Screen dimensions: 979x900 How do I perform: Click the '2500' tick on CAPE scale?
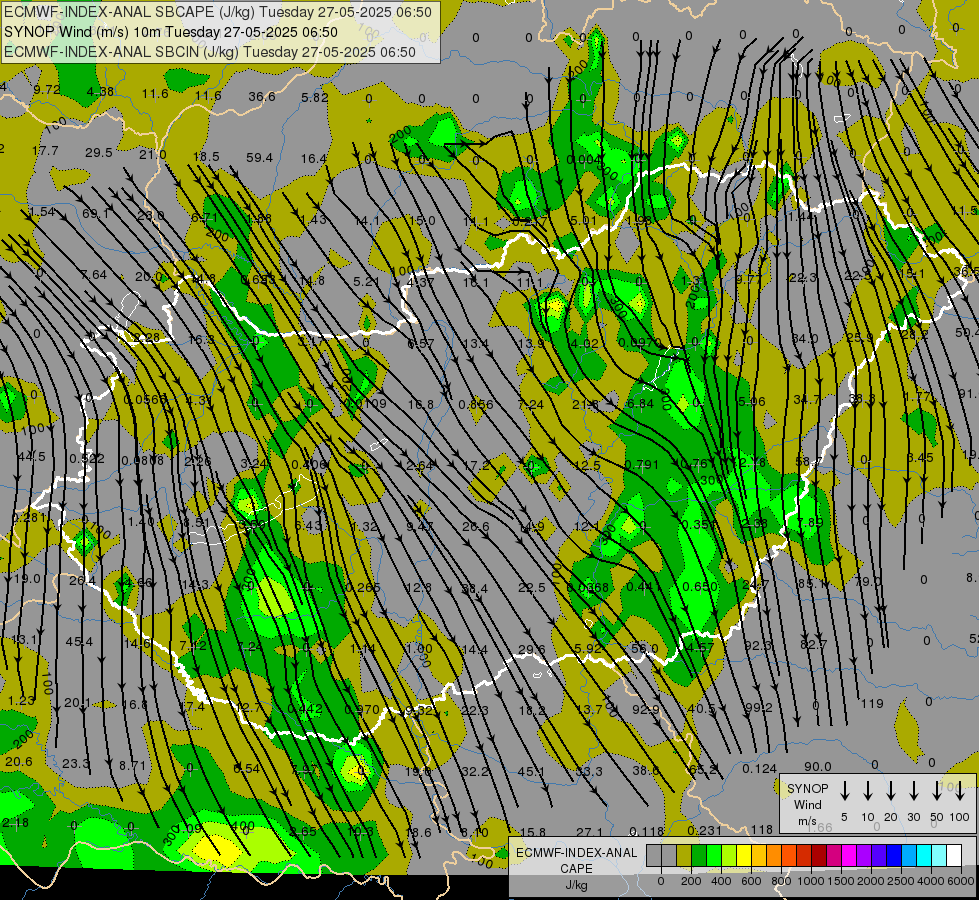click(x=901, y=881)
